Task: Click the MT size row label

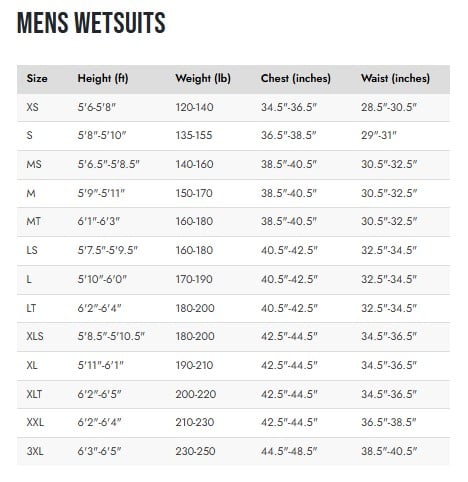Action: tap(34, 221)
